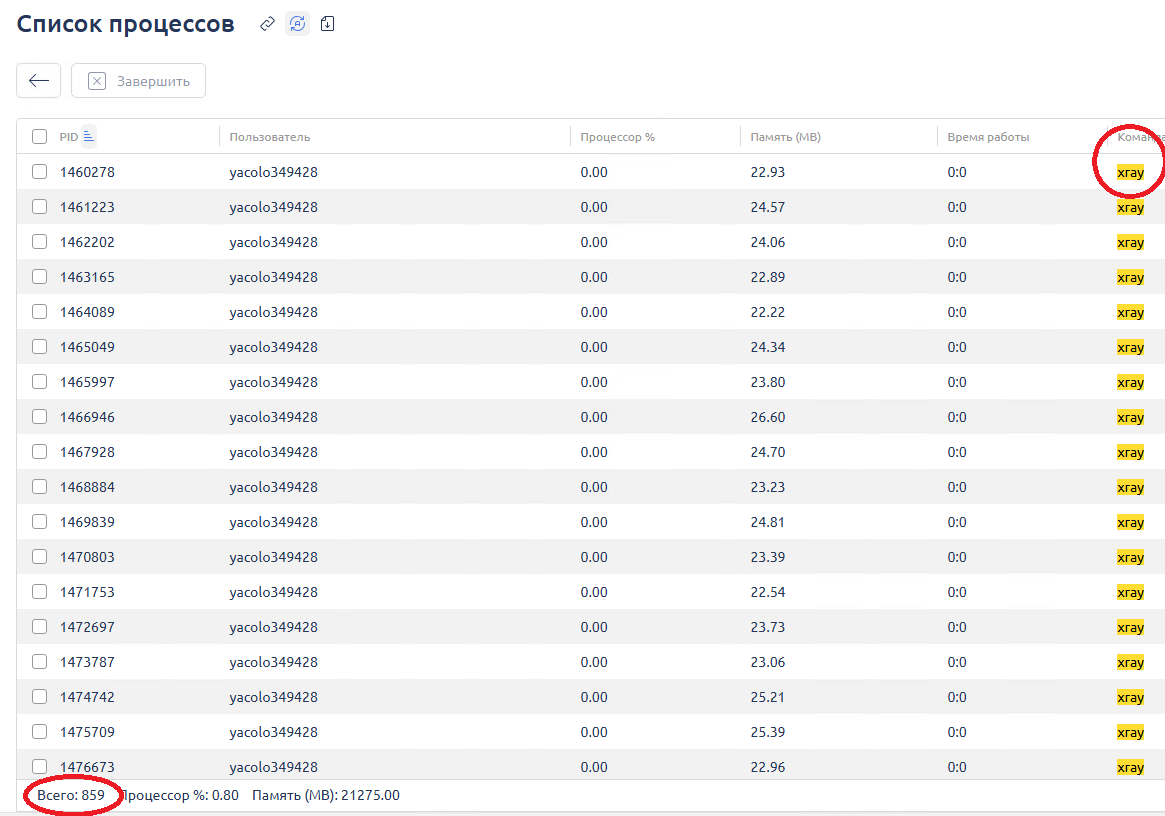
Task: Sort by the Процессор % column header
Action: [x=617, y=137]
